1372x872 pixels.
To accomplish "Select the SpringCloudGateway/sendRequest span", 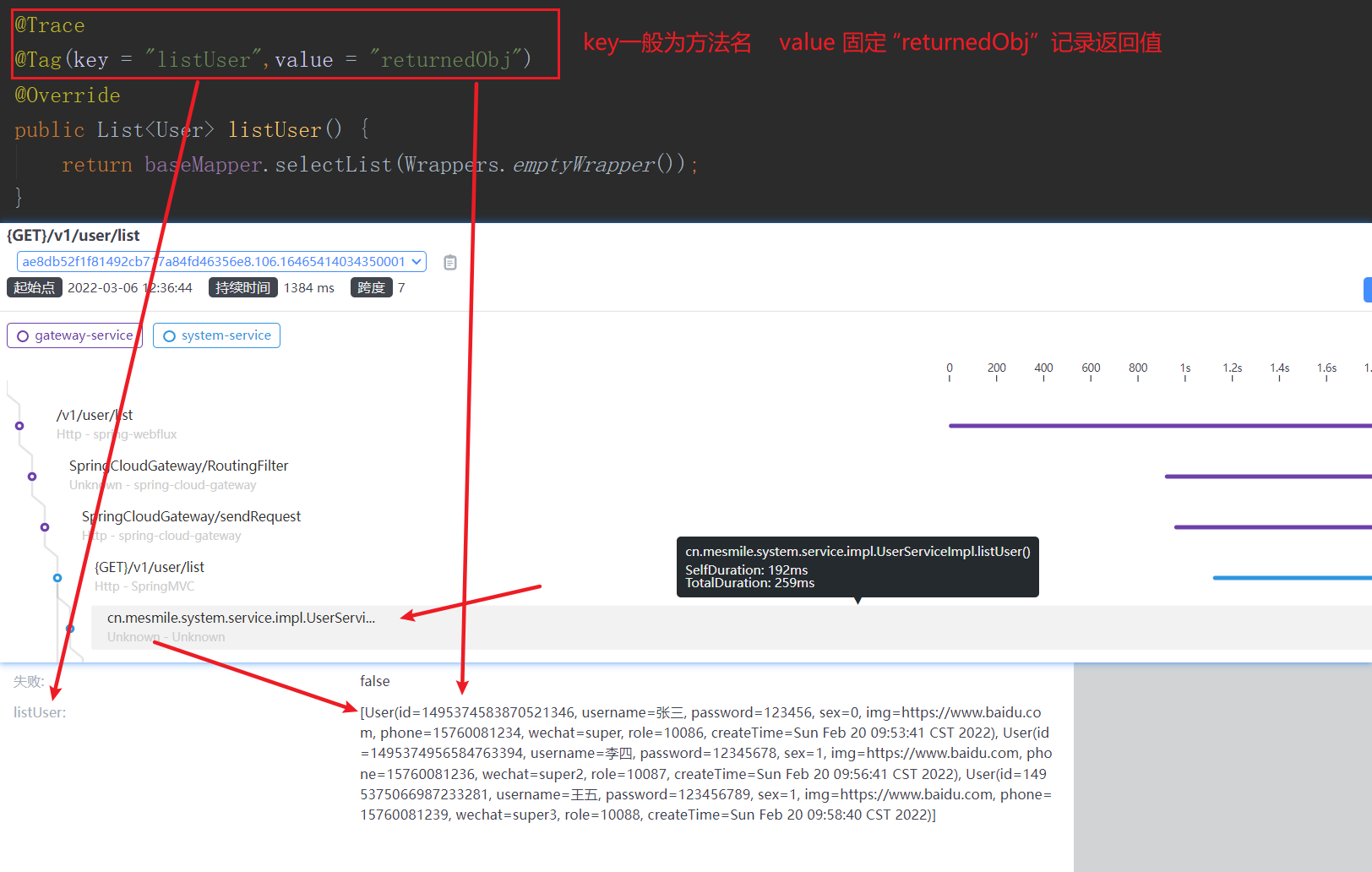I will click(191, 516).
